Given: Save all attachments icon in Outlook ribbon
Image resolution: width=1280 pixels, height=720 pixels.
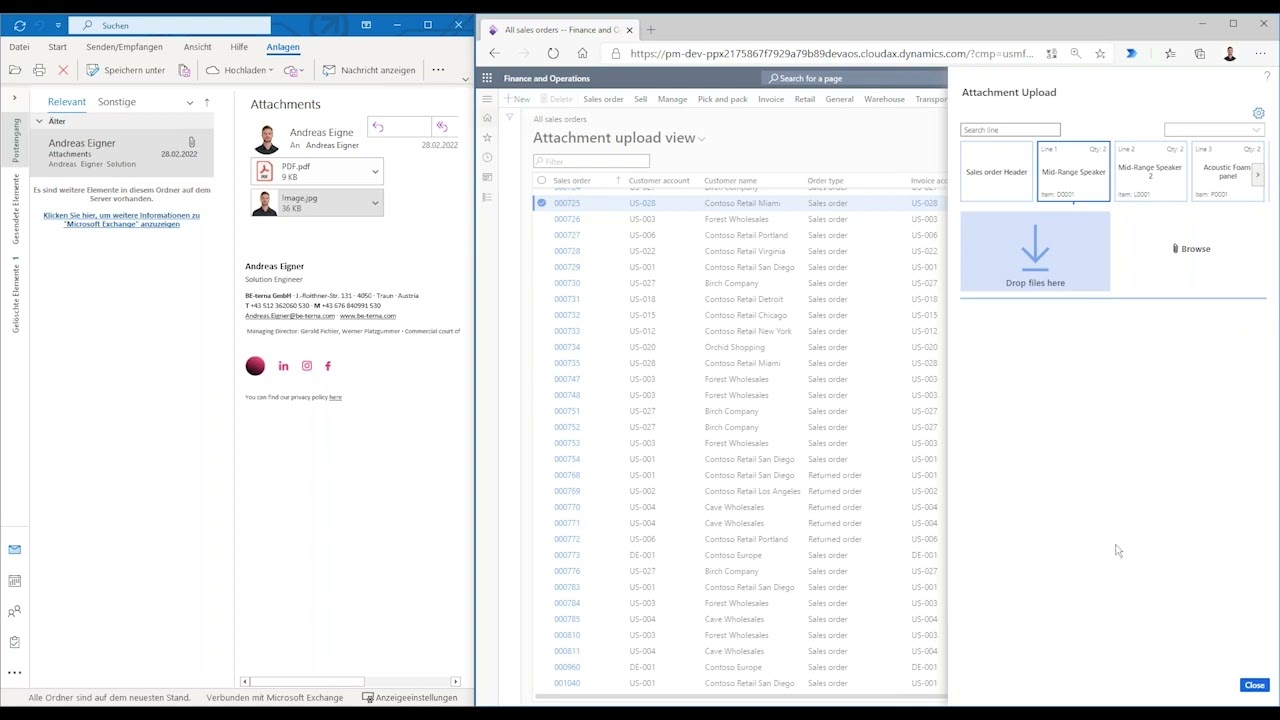Looking at the screenshot, I should [x=184, y=70].
